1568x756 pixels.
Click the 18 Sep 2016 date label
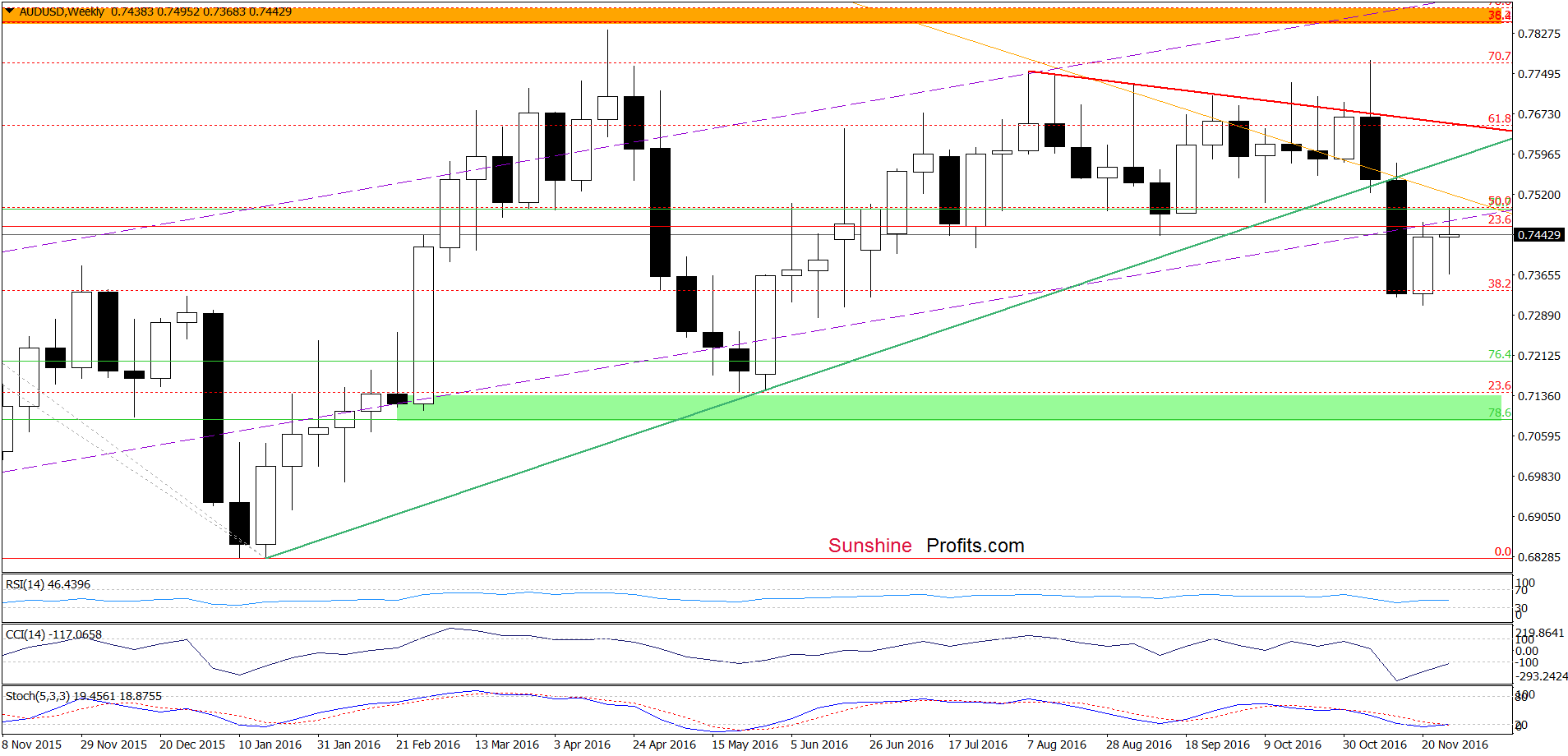click(1217, 744)
